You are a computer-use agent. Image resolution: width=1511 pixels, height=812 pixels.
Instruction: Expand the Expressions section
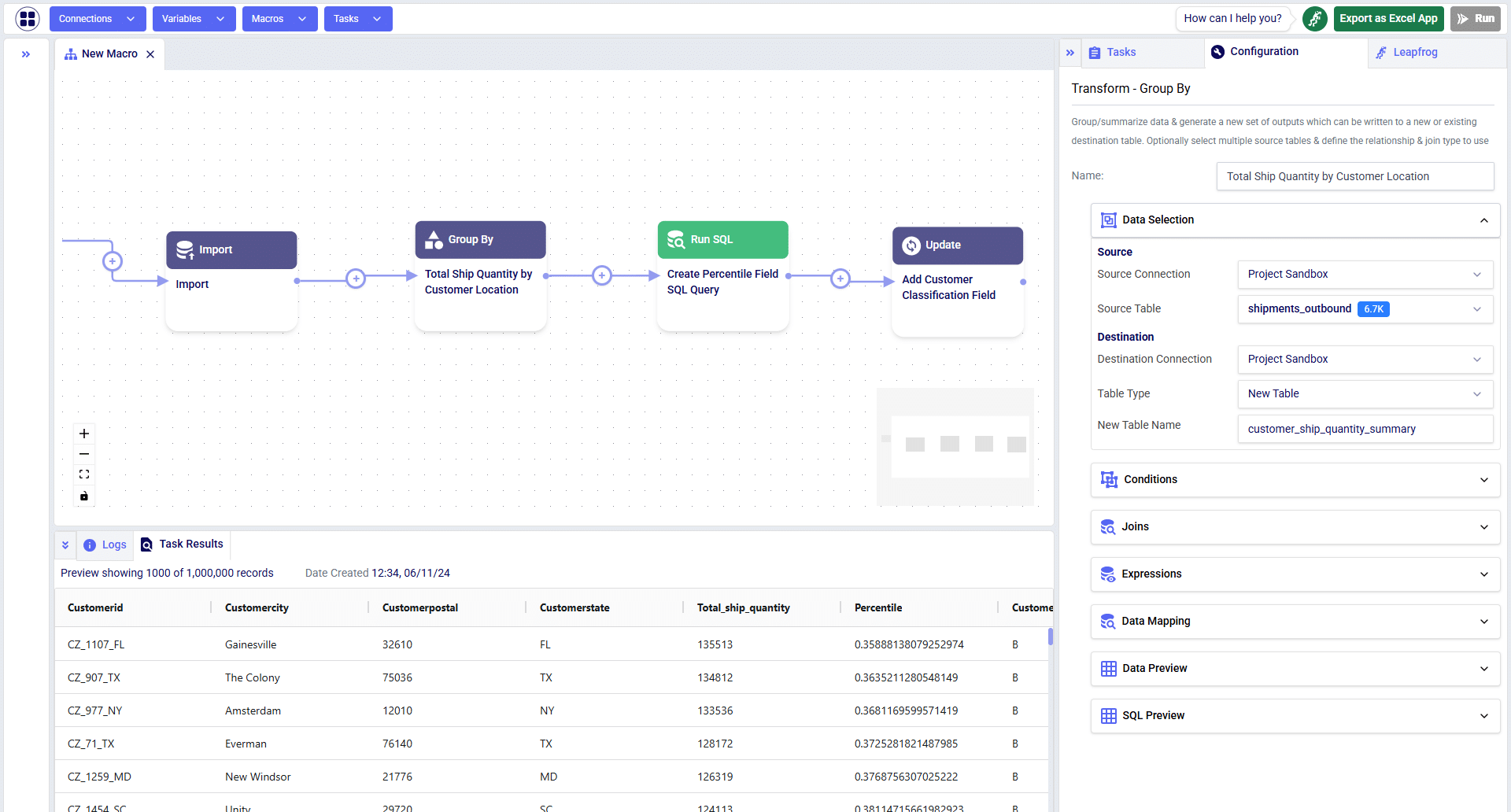click(1295, 574)
